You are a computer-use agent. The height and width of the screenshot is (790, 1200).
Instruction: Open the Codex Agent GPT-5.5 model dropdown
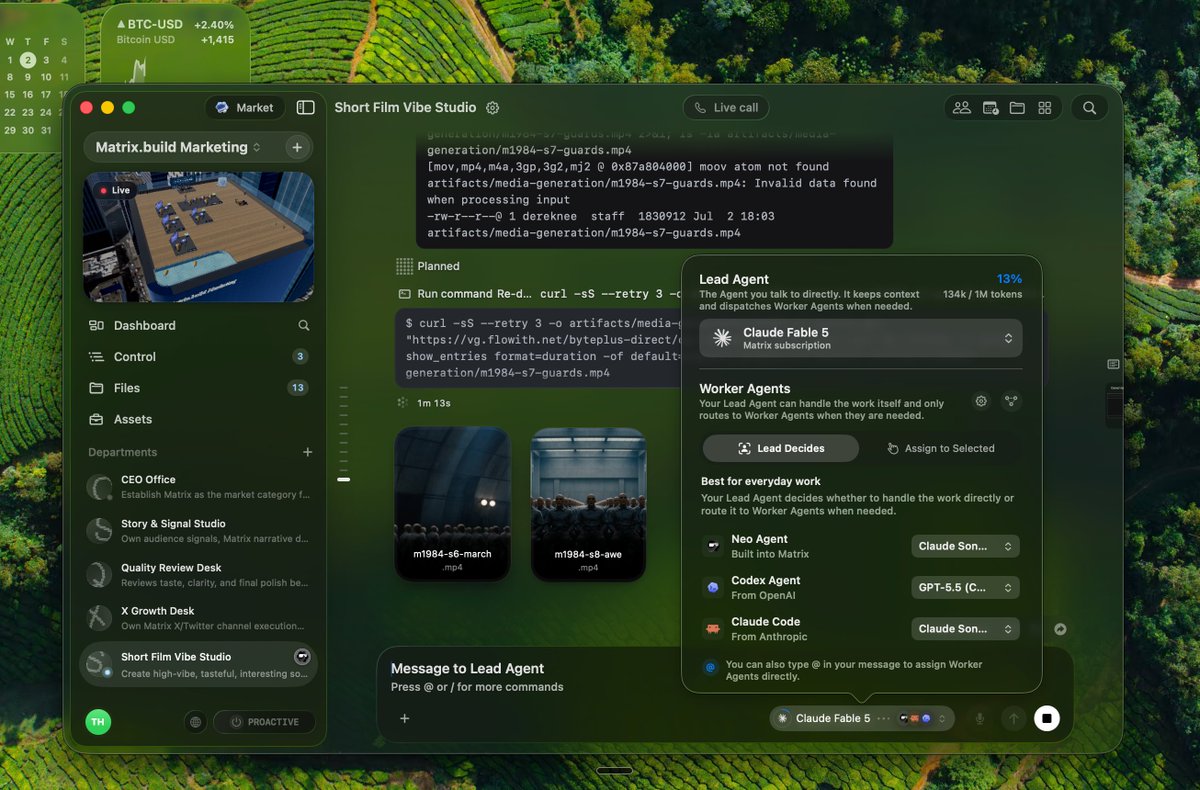965,587
